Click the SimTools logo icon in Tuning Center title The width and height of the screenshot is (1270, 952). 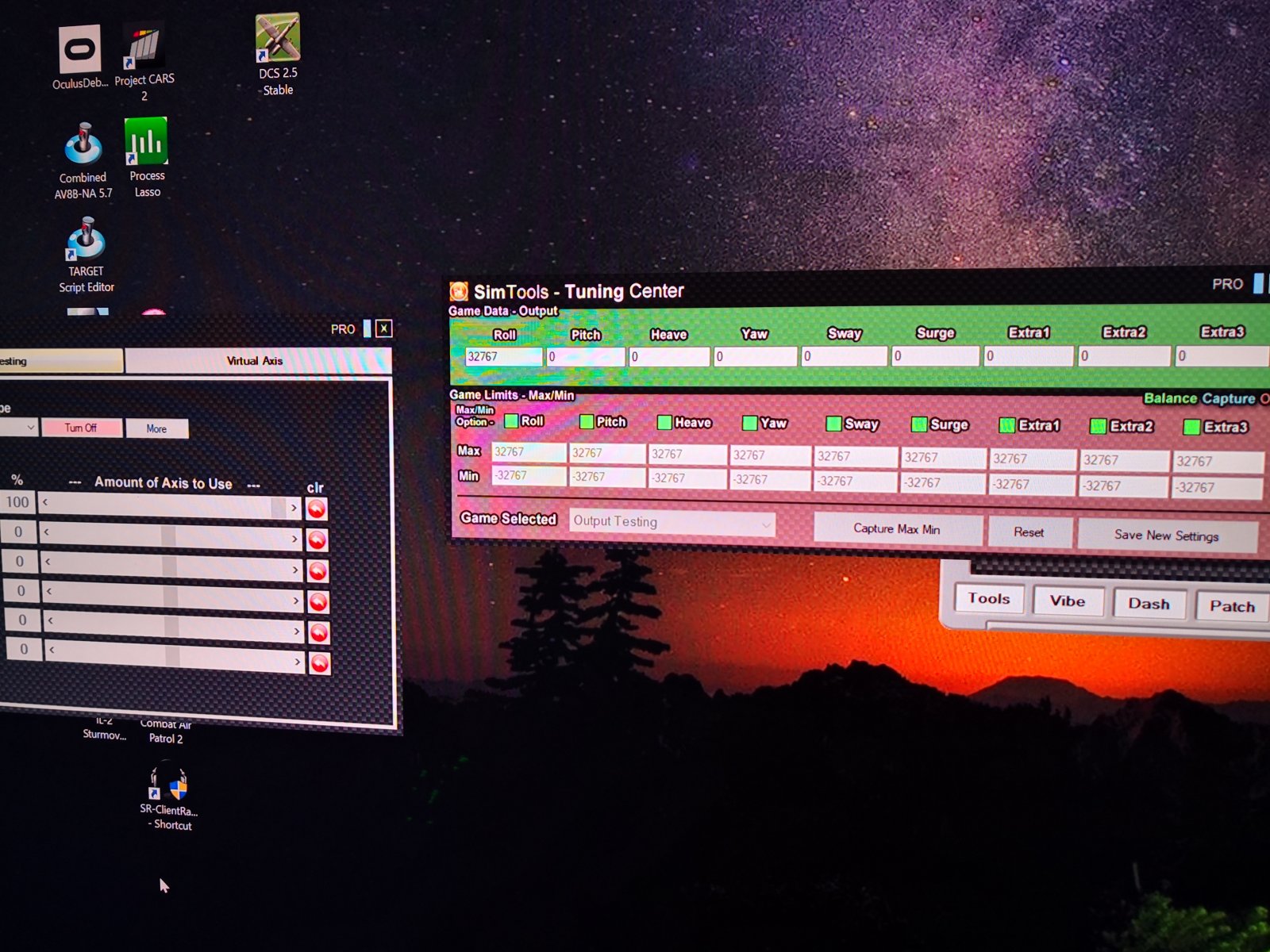(x=459, y=292)
